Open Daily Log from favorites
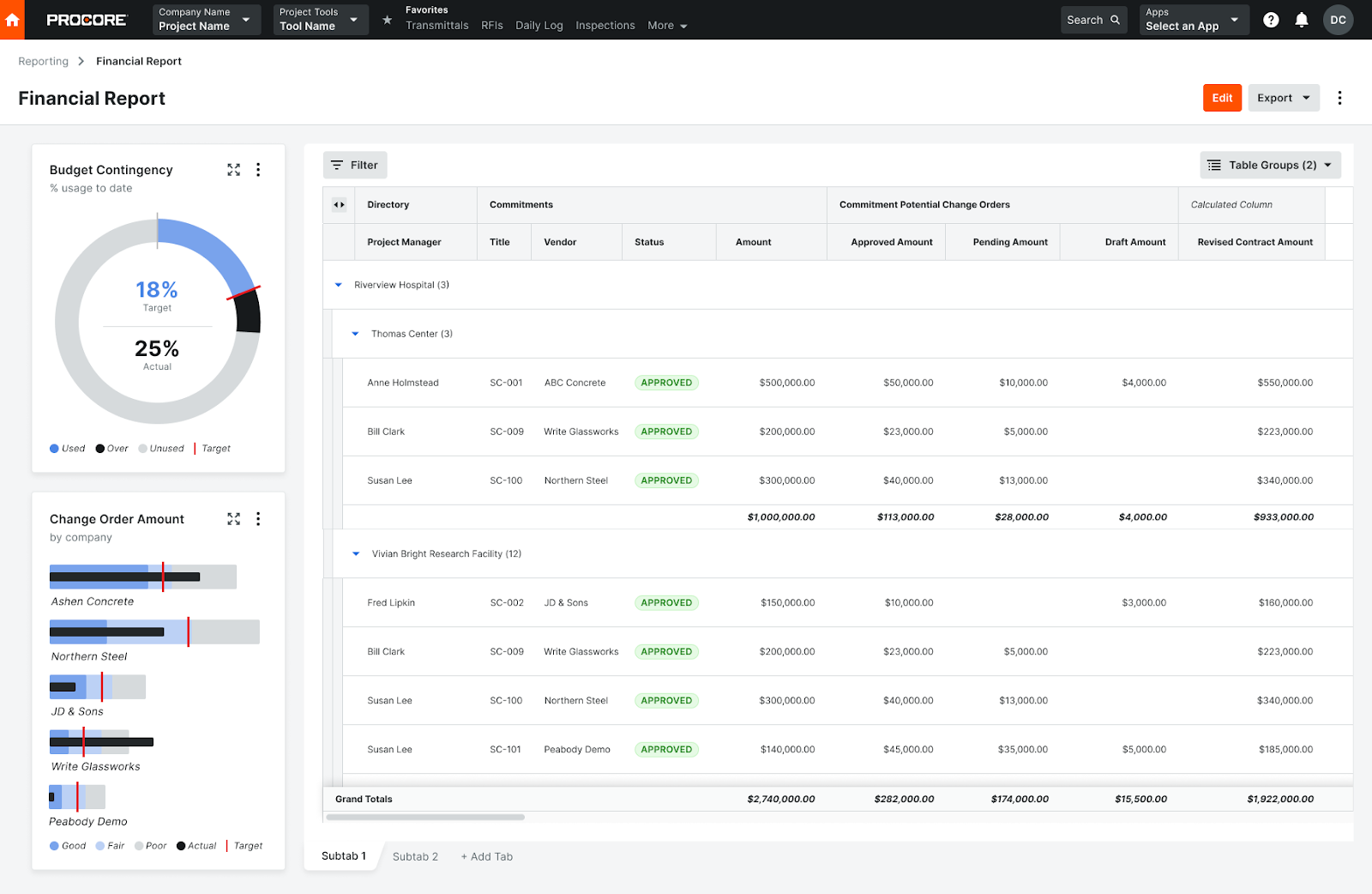The image size is (1372, 894). (539, 26)
